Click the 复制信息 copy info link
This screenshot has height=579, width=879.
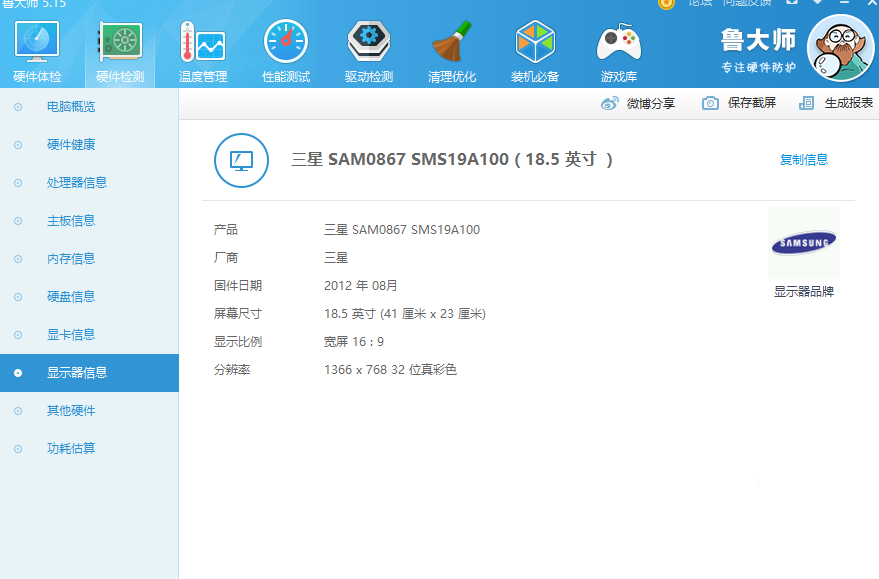(x=804, y=160)
